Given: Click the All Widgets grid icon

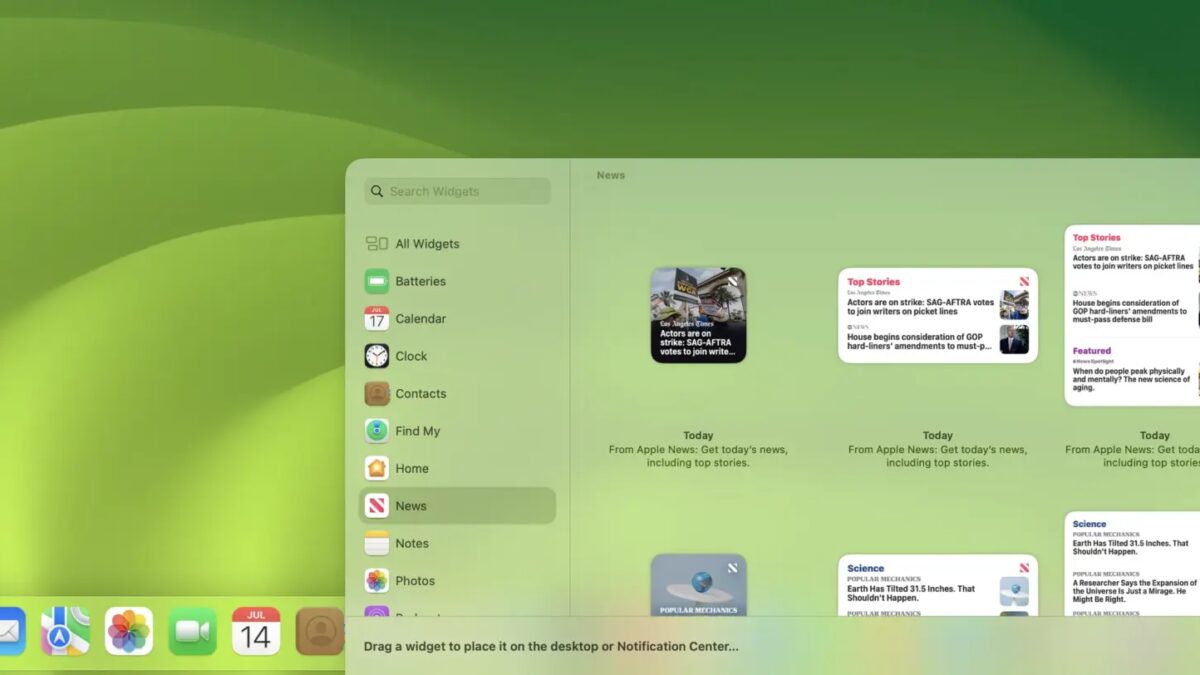Looking at the screenshot, I should click(x=377, y=243).
